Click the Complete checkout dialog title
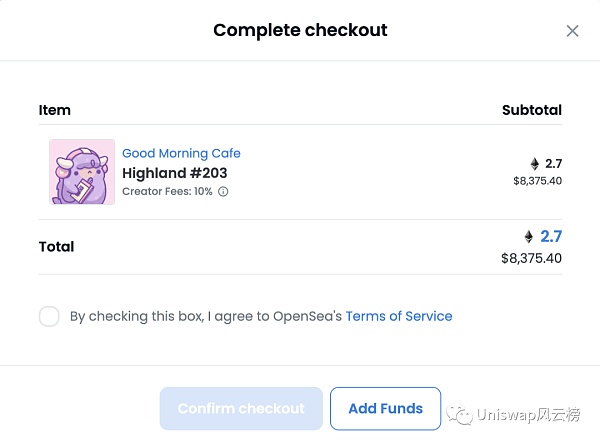 point(300,30)
